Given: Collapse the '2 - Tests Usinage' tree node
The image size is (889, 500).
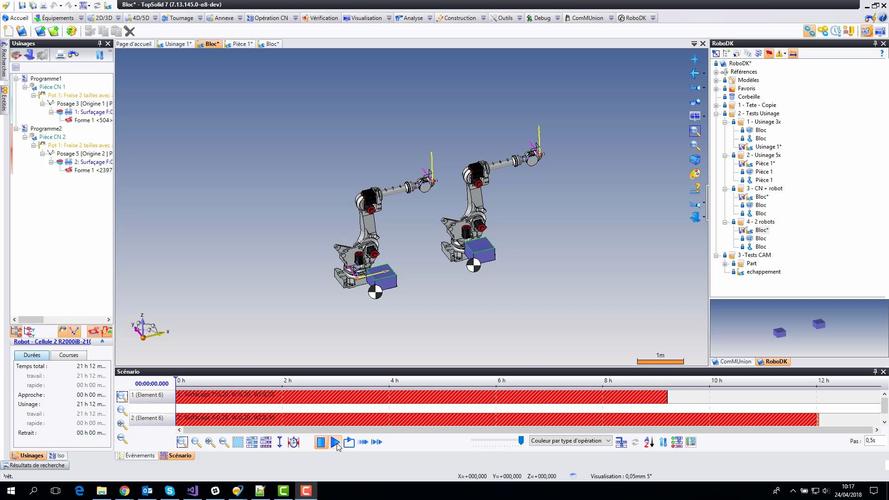Looking at the screenshot, I should (717, 113).
